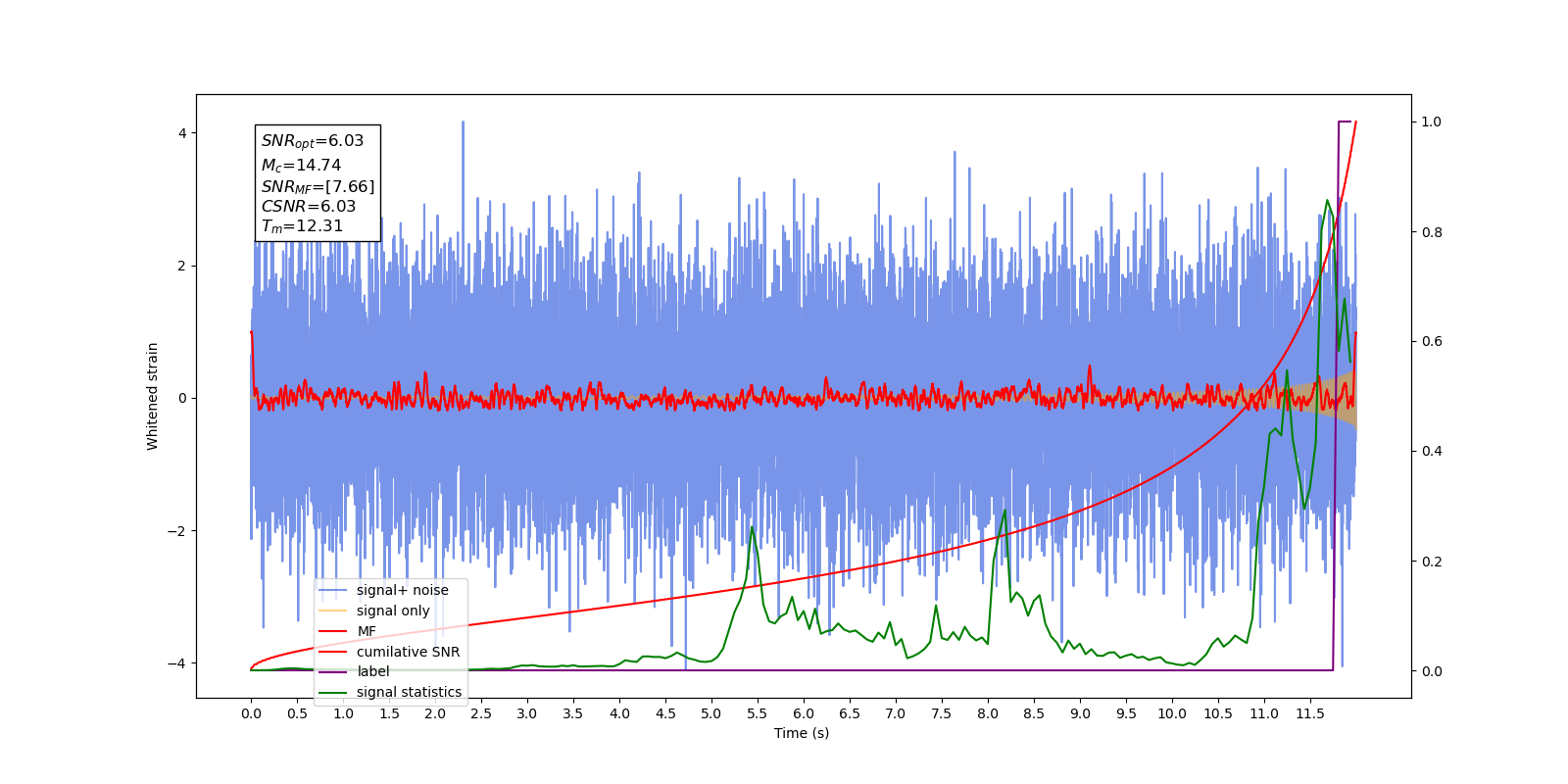Click the x-axis tick label 3.0
This screenshot has height=784, width=1568.
pyautogui.click(x=527, y=713)
